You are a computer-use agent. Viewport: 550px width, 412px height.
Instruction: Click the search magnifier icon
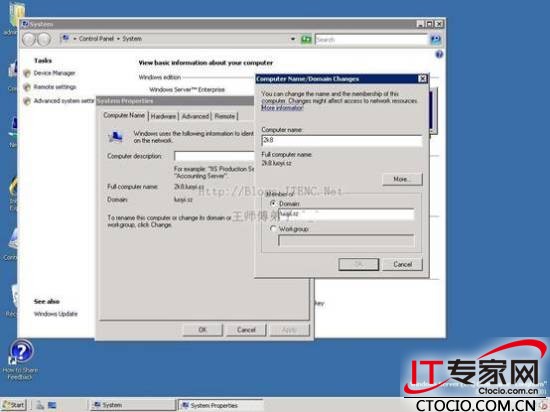[435, 39]
